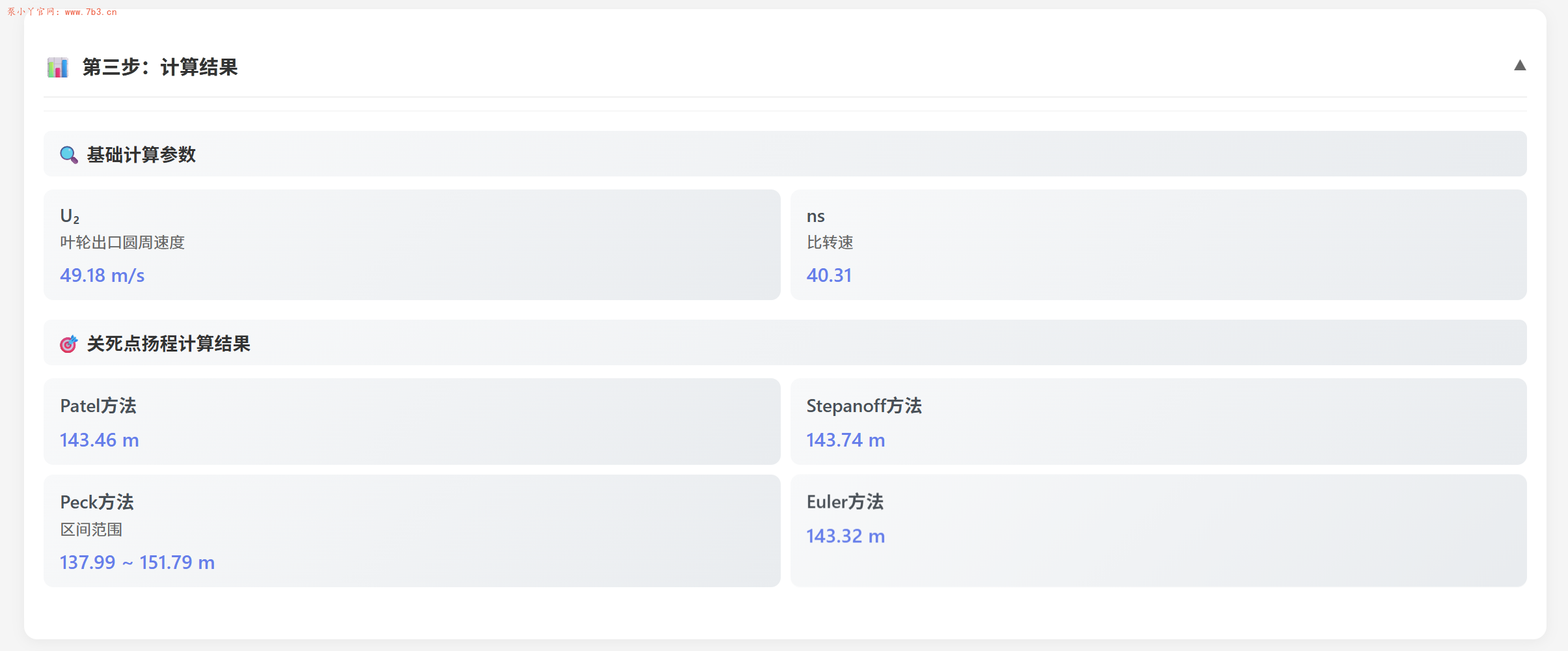The width and height of the screenshot is (1568, 651).
Task: Select the magnifying glass icon before 基础计算参数
Action: (68, 154)
